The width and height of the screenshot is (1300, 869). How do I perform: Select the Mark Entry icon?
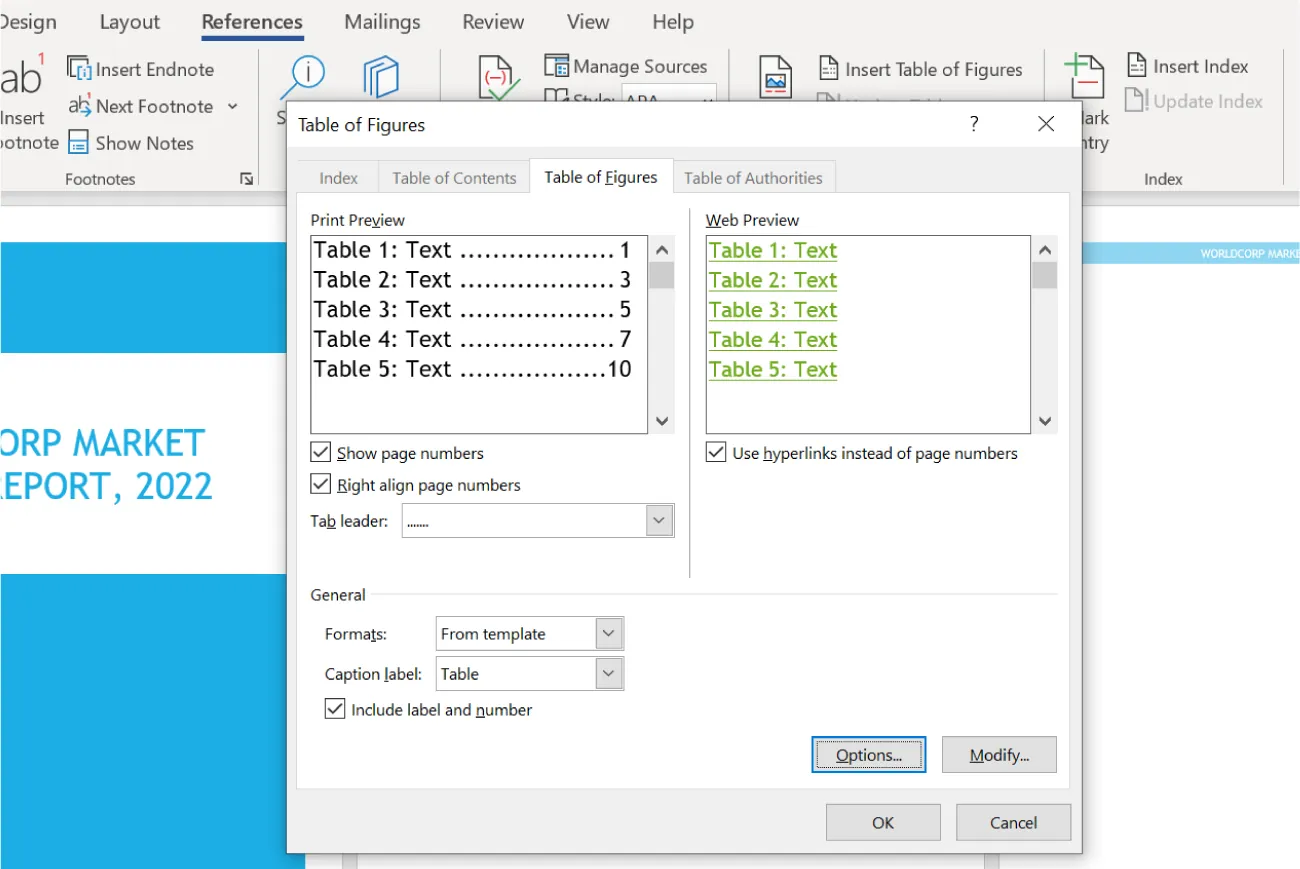[1084, 75]
